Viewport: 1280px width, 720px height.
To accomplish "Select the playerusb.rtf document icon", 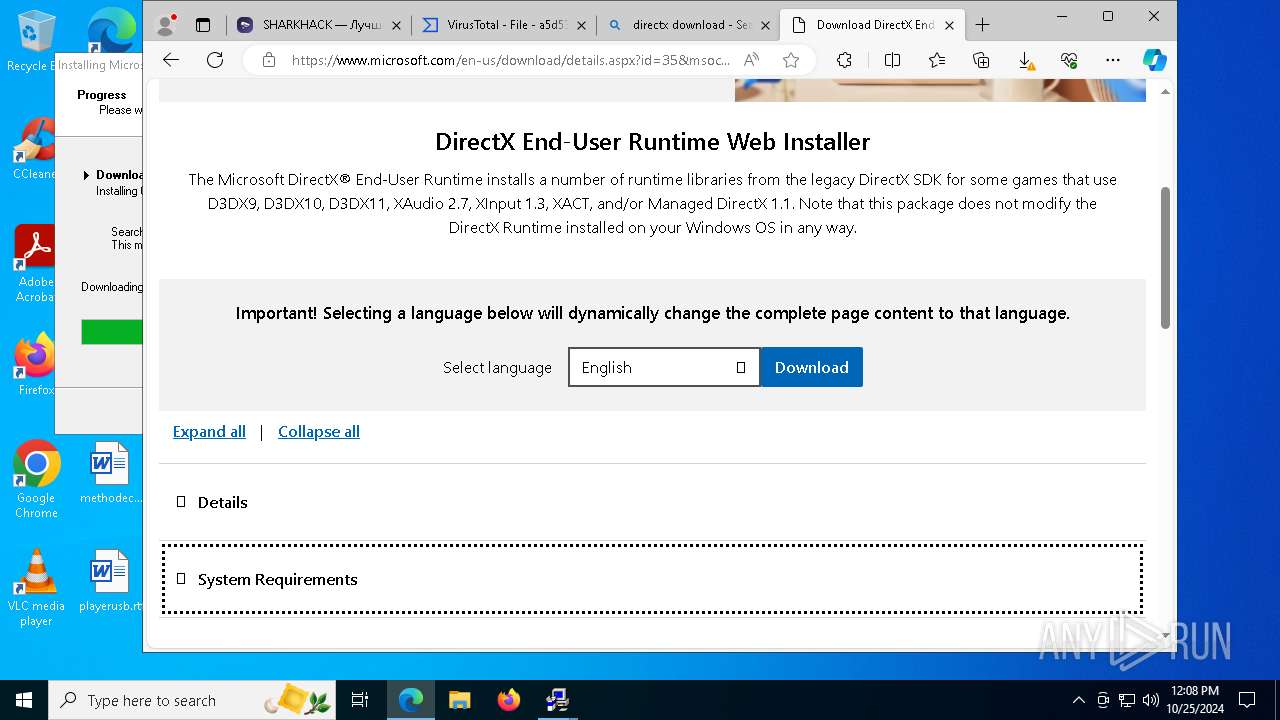I will [110, 581].
